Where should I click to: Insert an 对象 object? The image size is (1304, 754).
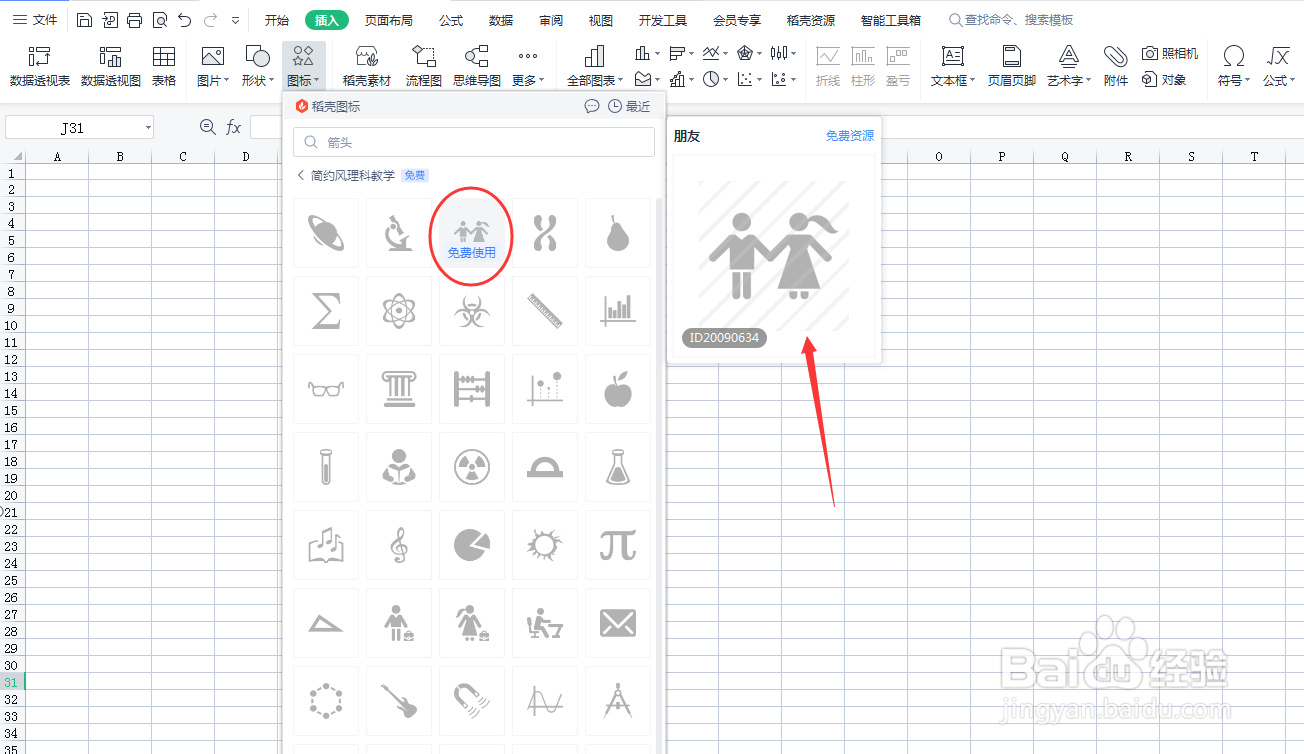click(1164, 79)
